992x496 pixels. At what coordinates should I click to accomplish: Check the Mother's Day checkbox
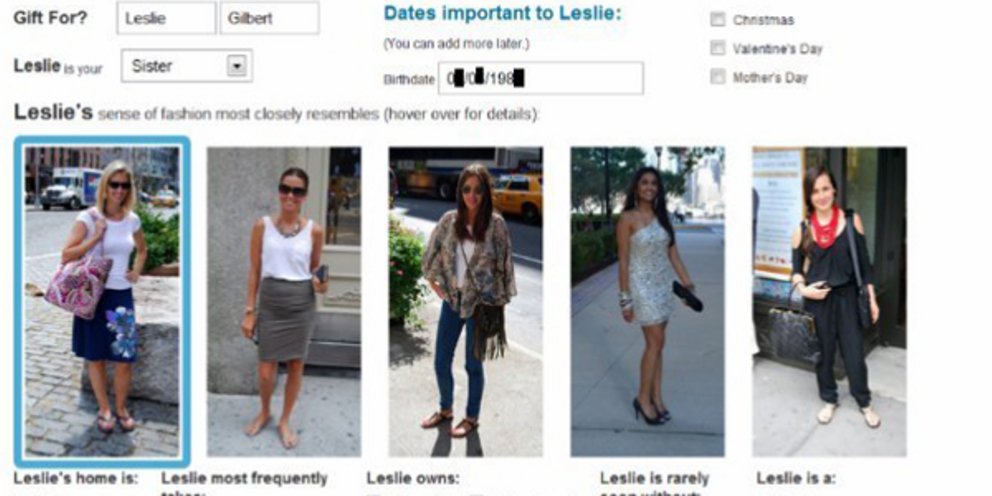click(717, 77)
